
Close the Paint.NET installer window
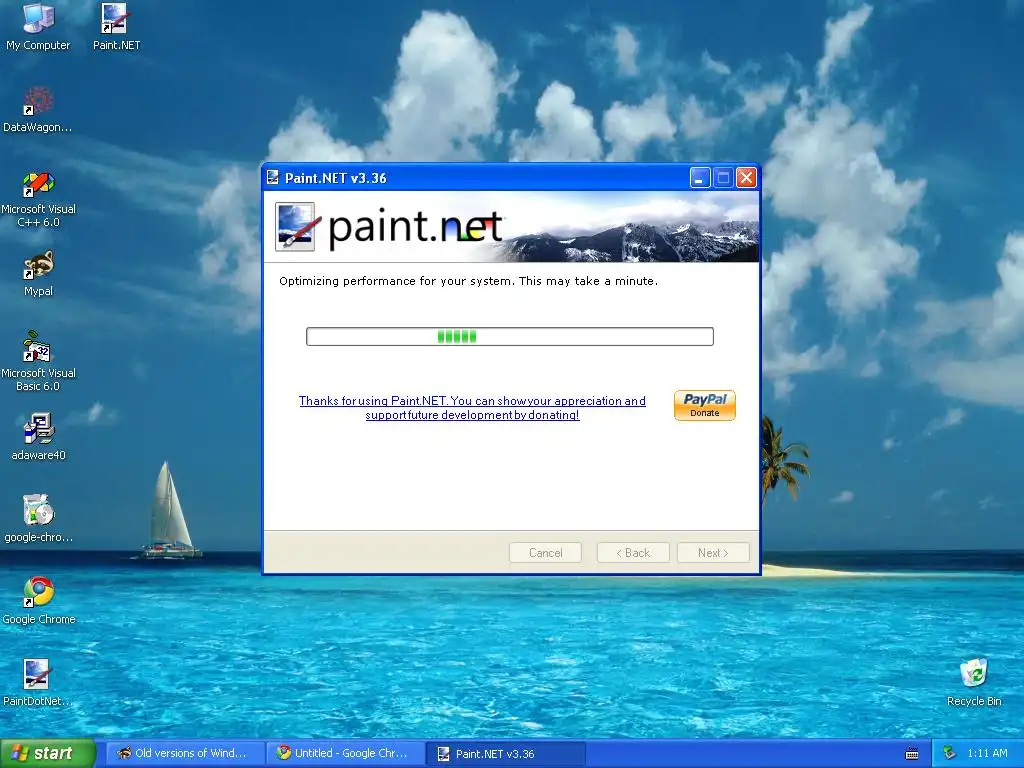coord(746,178)
